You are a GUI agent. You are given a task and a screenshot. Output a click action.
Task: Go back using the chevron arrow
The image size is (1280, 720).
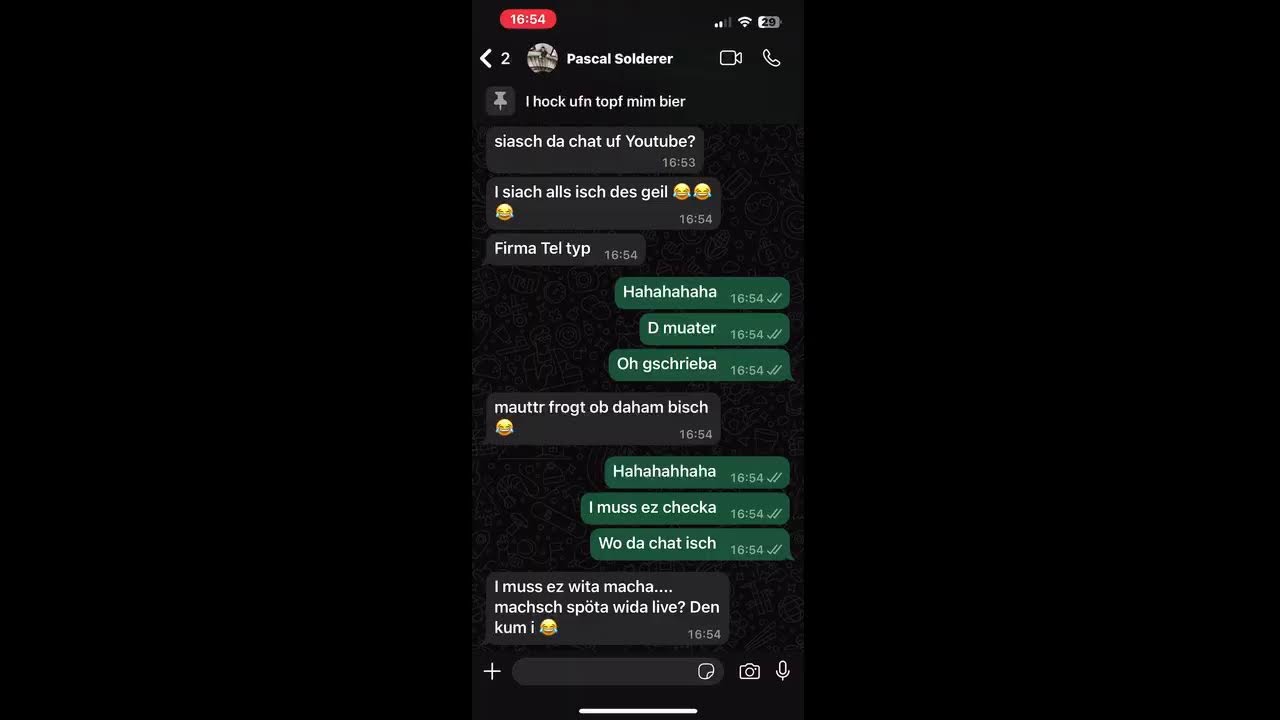click(x=486, y=58)
